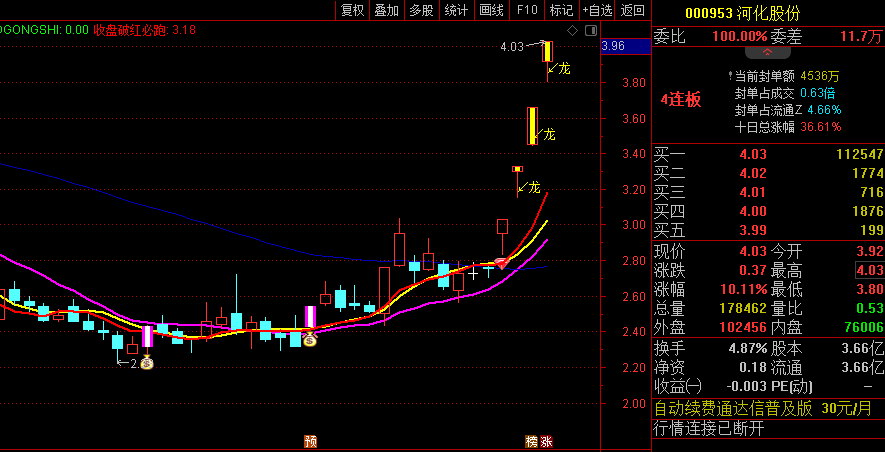The image size is (885, 452).
Task: Click the 龙 label beside the top candle
Action: tap(564, 69)
